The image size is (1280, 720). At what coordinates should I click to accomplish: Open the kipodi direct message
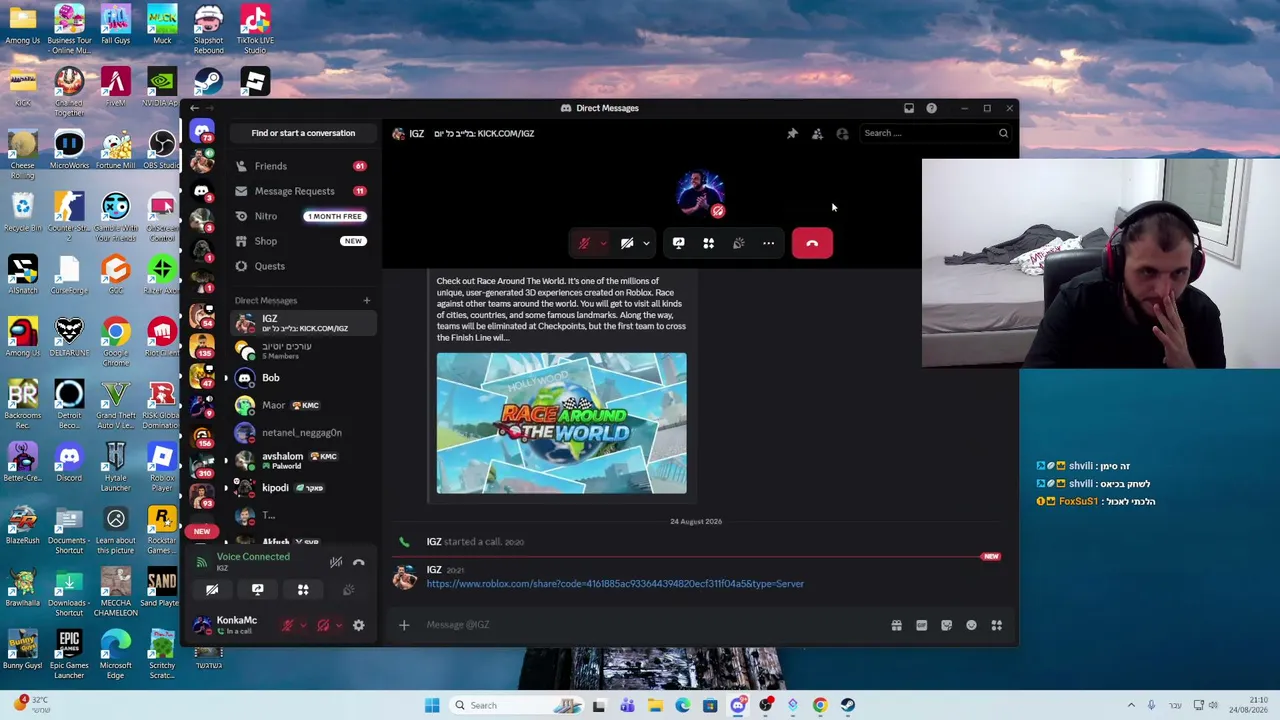(x=303, y=488)
